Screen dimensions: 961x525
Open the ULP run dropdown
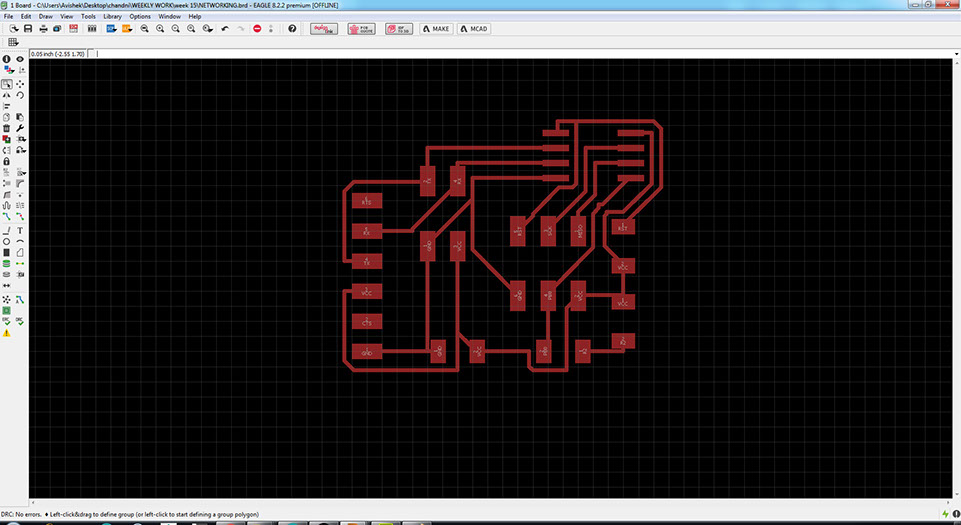[127, 29]
